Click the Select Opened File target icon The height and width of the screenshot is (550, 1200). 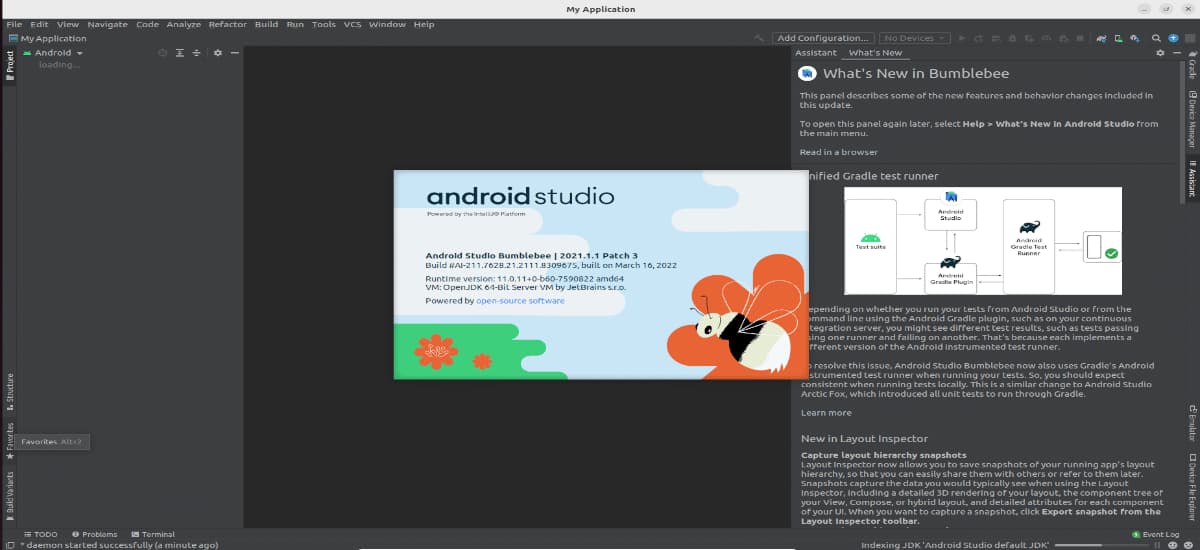point(163,52)
